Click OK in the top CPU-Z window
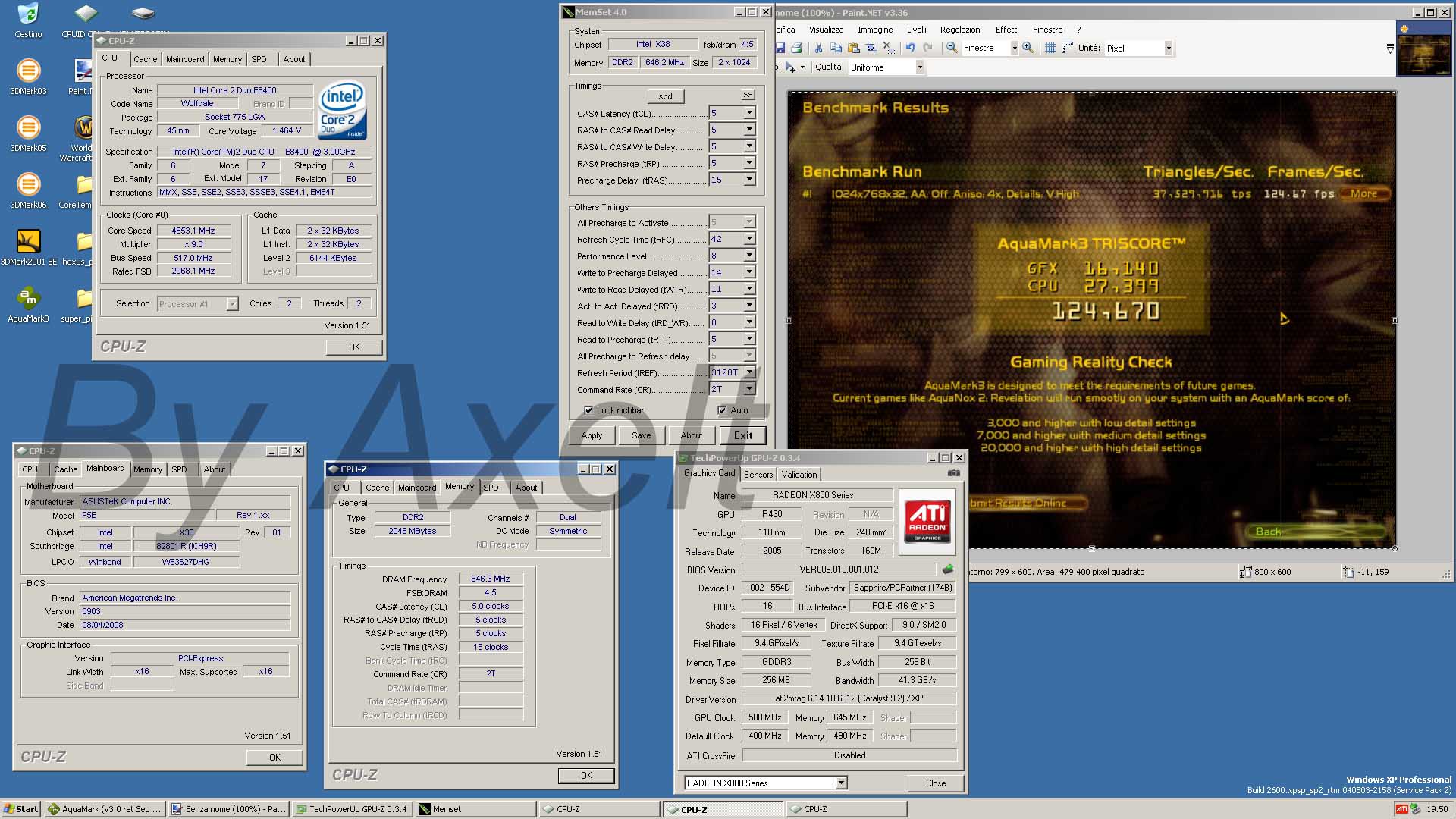The image size is (1456, 819). (354, 347)
